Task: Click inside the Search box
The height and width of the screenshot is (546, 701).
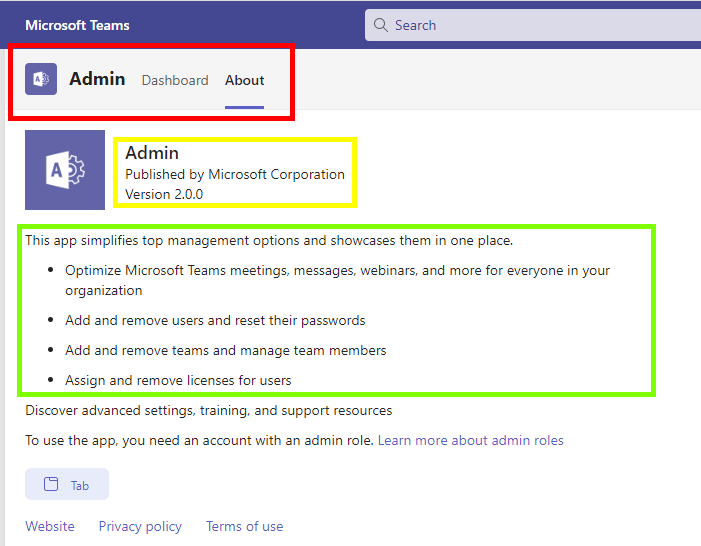Action: pos(533,25)
